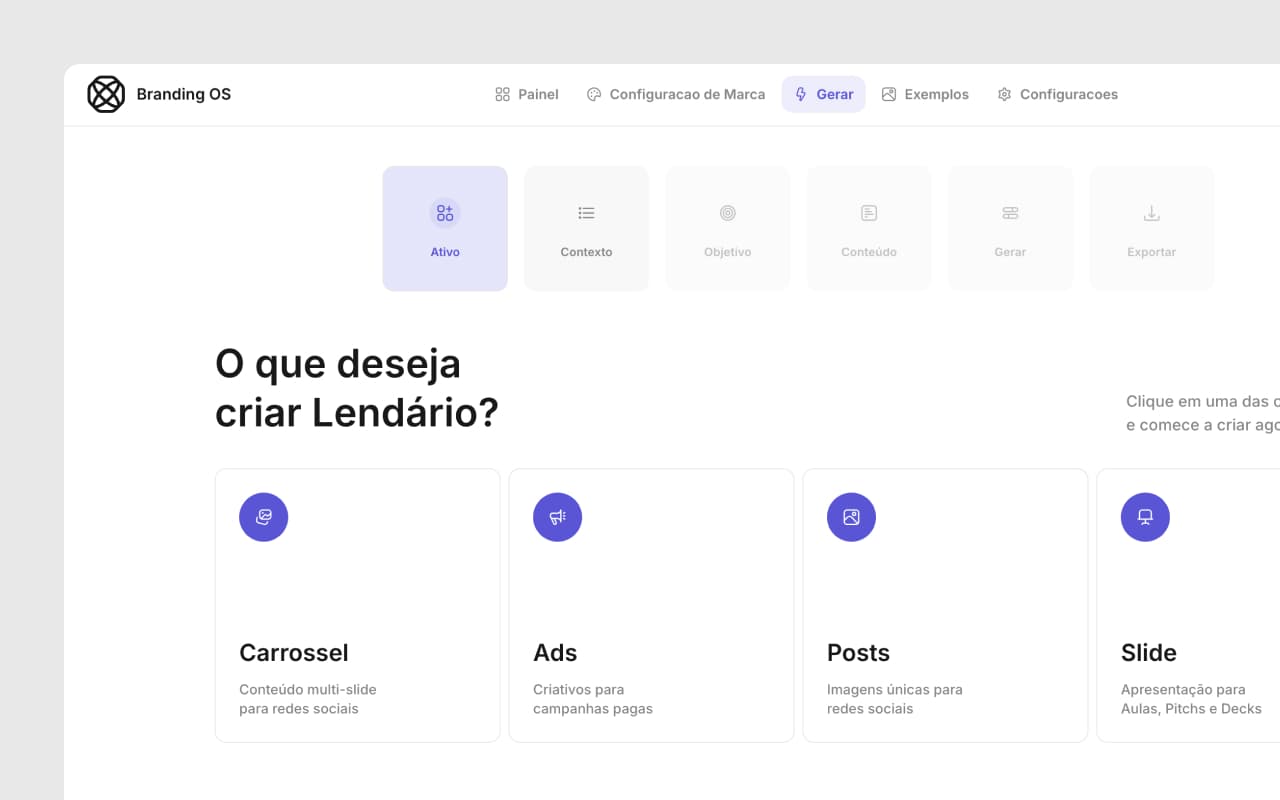Click the Branding OS logo icon
The image size is (1280, 800).
pos(106,94)
